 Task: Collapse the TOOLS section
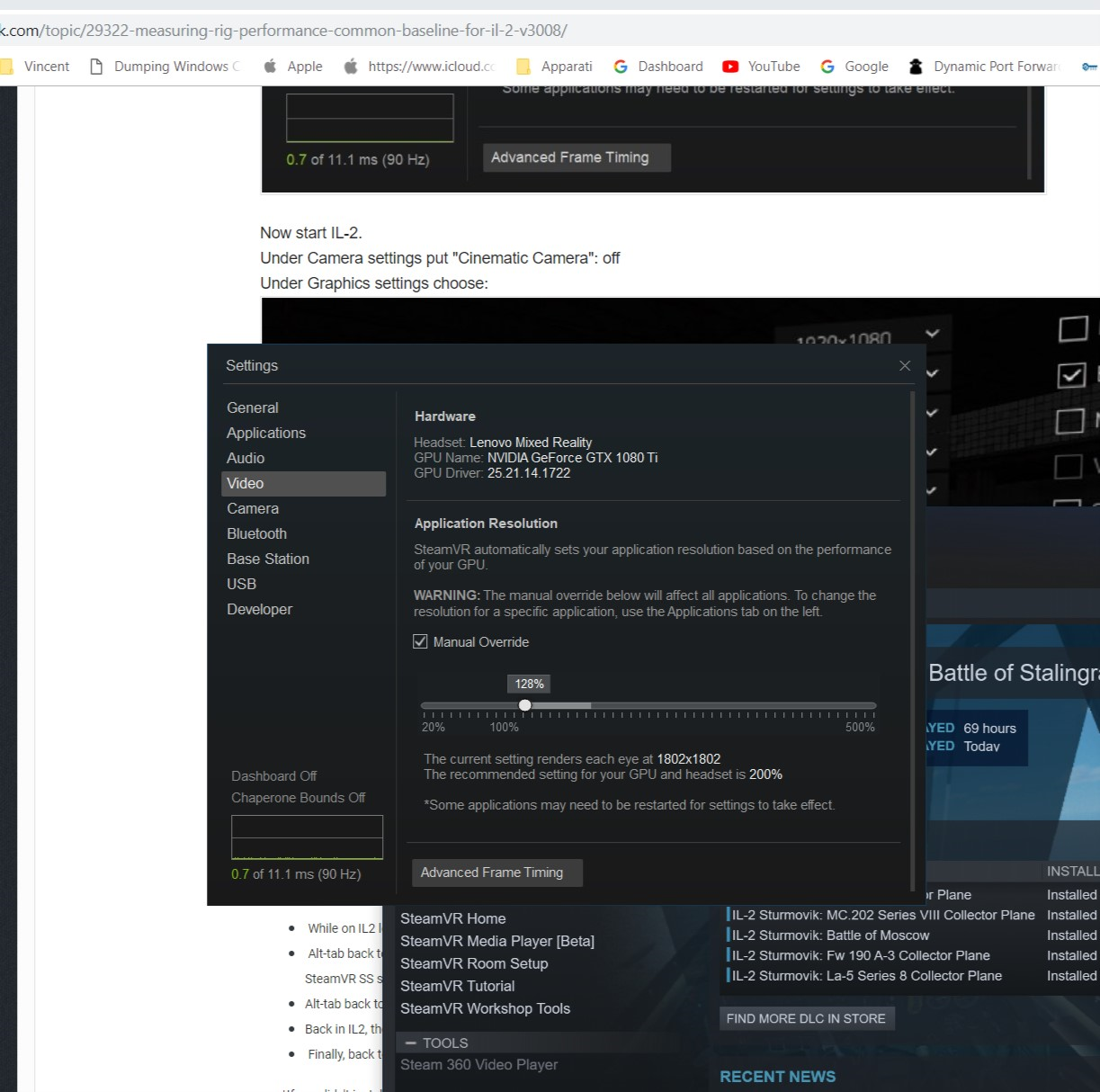point(411,1043)
